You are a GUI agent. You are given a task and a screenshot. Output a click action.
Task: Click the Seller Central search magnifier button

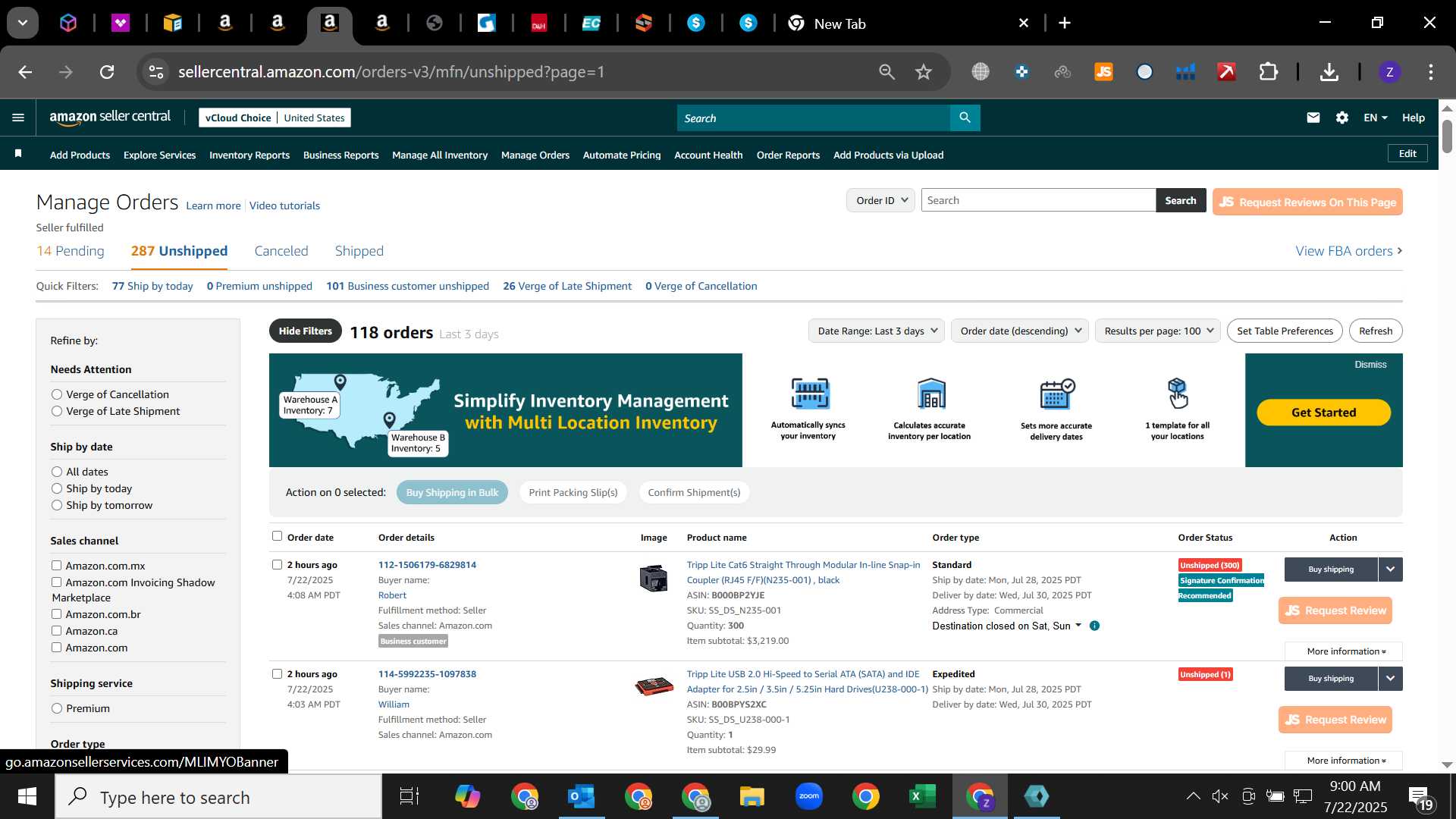click(x=965, y=118)
